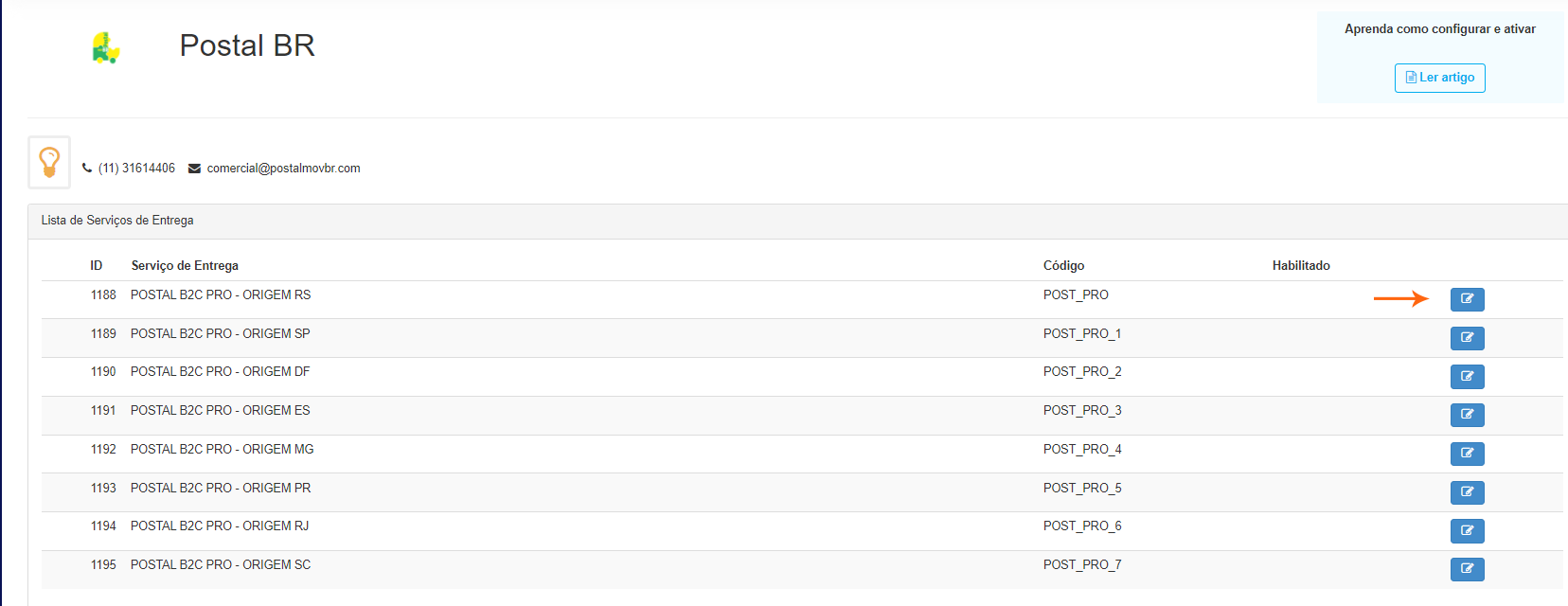
Task: Open edit for ORIGEM DF service
Action: pyautogui.click(x=1467, y=377)
